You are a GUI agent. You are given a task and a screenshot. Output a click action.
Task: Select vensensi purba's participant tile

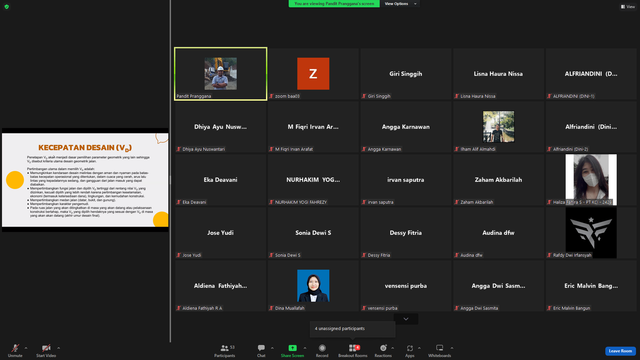click(x=406, y=286)
